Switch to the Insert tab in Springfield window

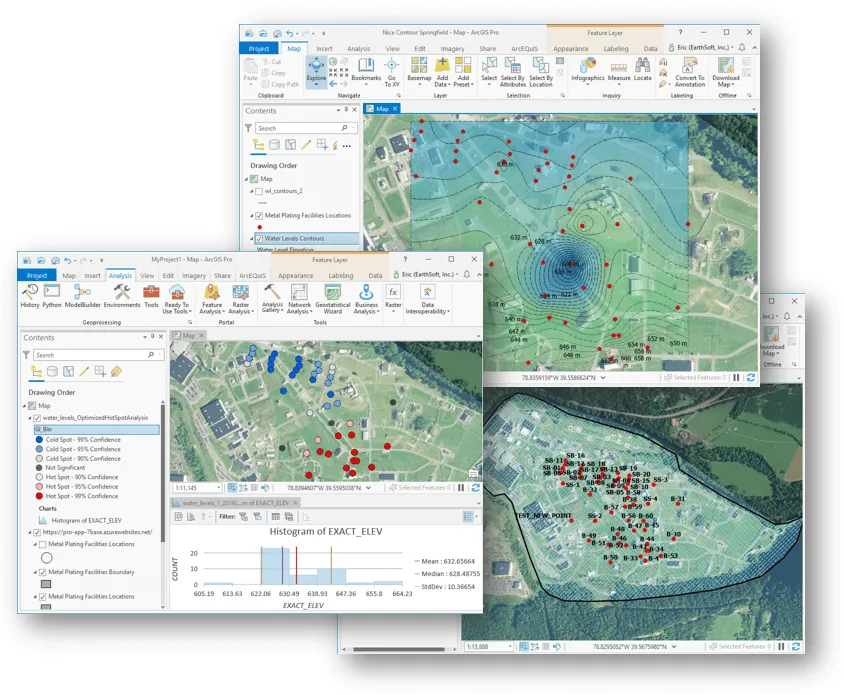pos(324,48)
